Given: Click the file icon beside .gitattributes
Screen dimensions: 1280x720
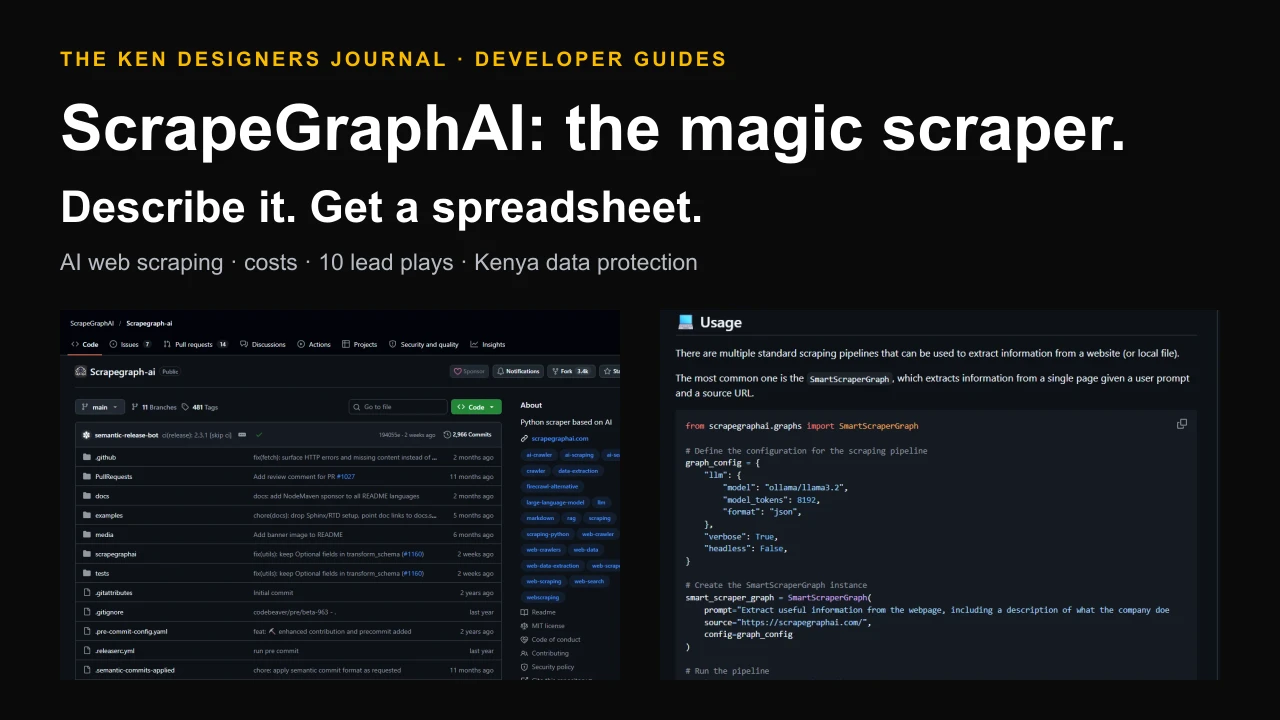Looking at the screenshot, I should pos(87,593).
